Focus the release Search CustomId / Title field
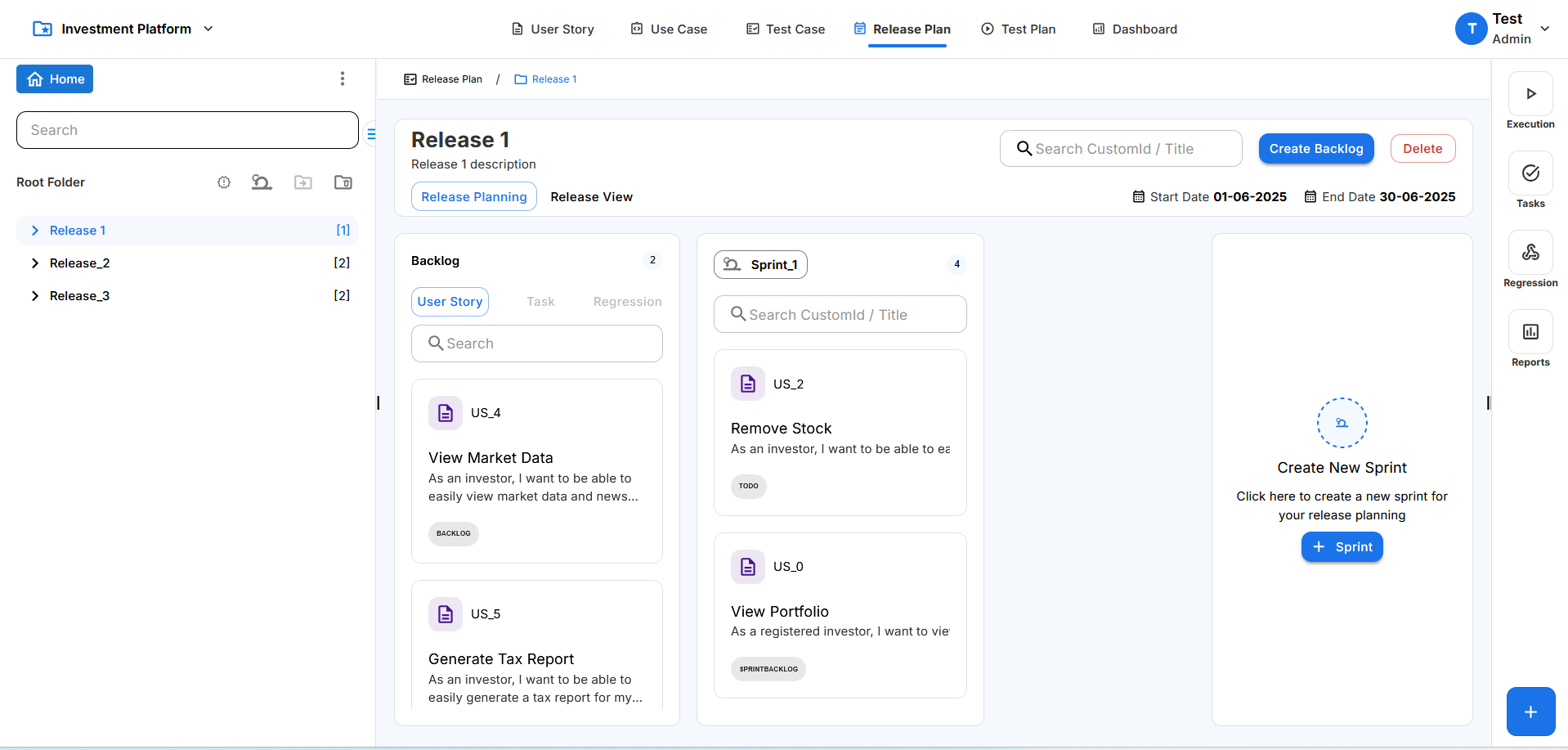Viewport: 1568px width, 750px height. click(1121, 149)
